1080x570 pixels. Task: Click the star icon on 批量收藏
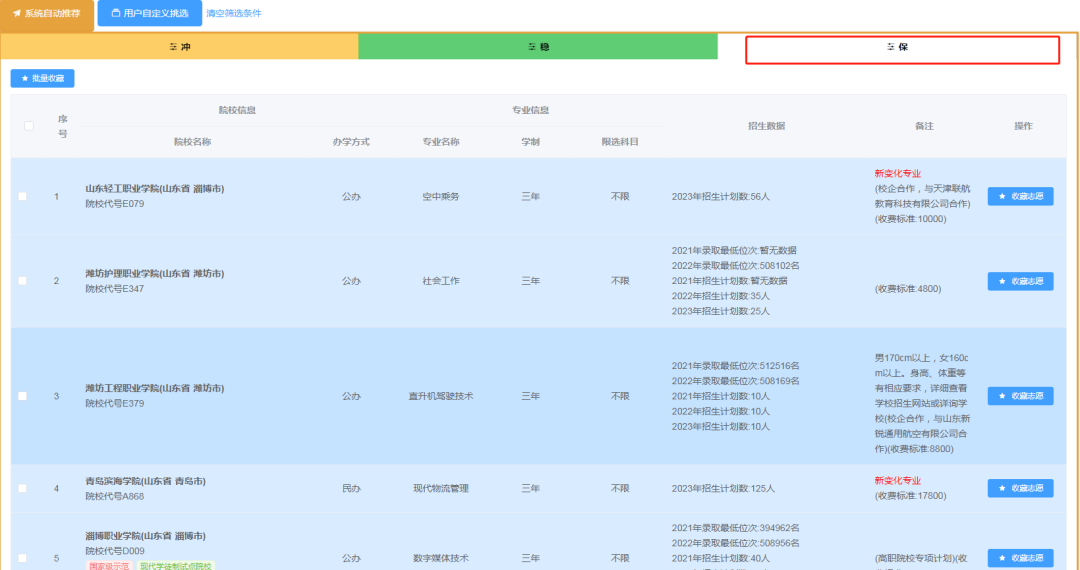tap(25, 78)
